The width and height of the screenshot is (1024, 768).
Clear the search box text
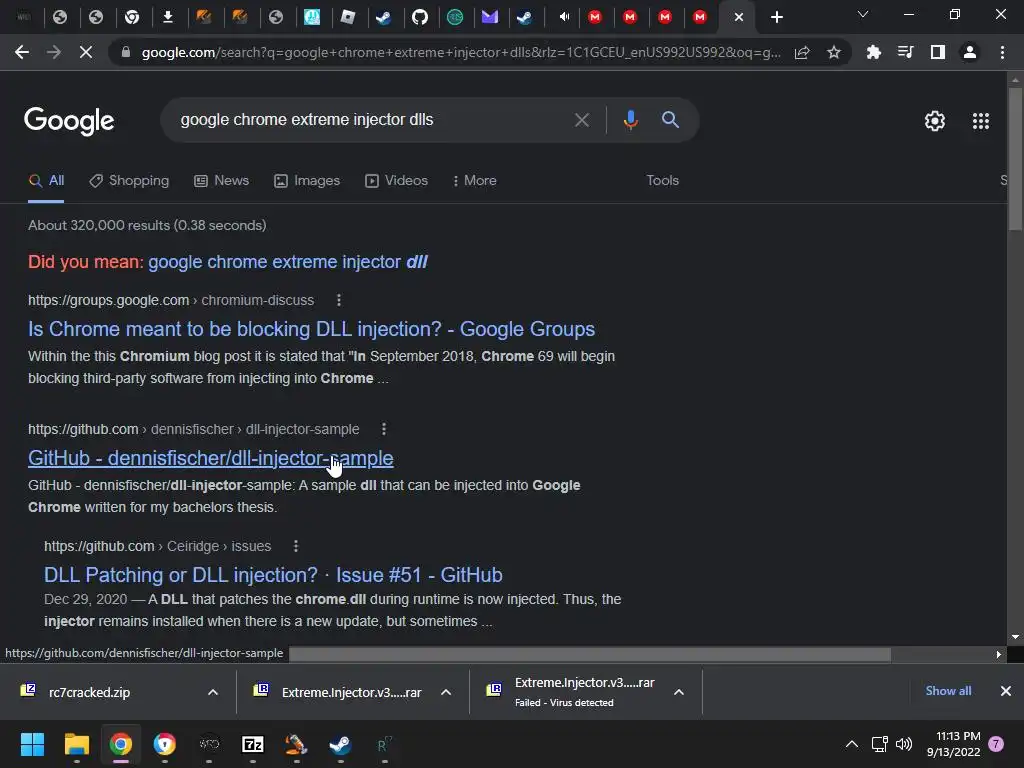pos(581,120)
